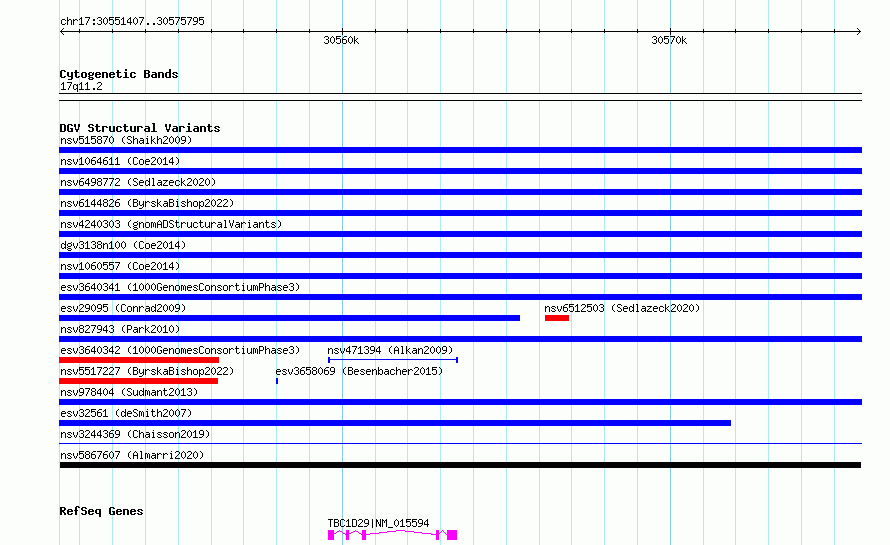The image size is (890, 545).
Task: Select the TBC1D29|NM_015594 gene label
Action: 378,523
